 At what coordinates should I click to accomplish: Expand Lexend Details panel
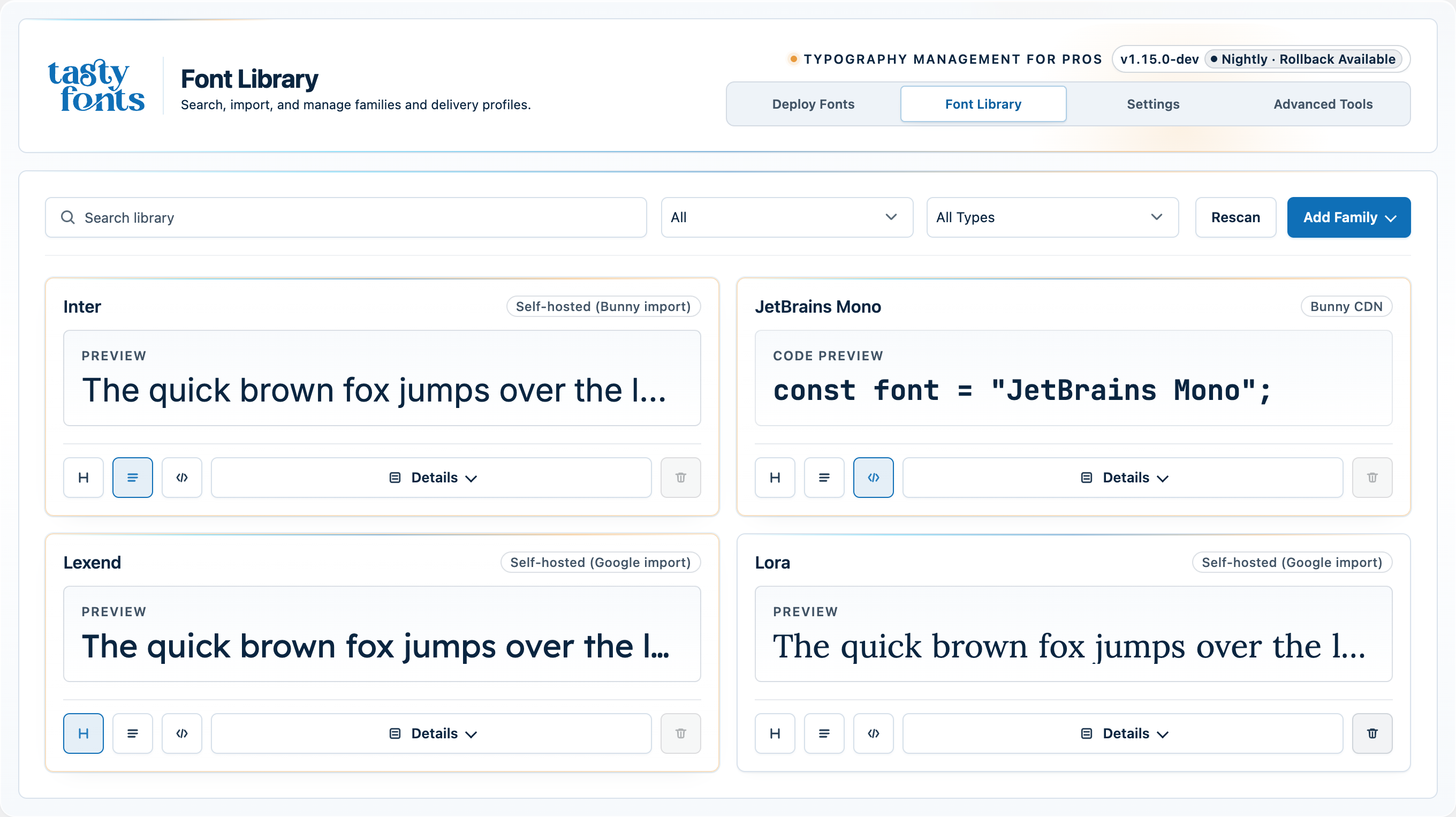(x=431, y=733)
